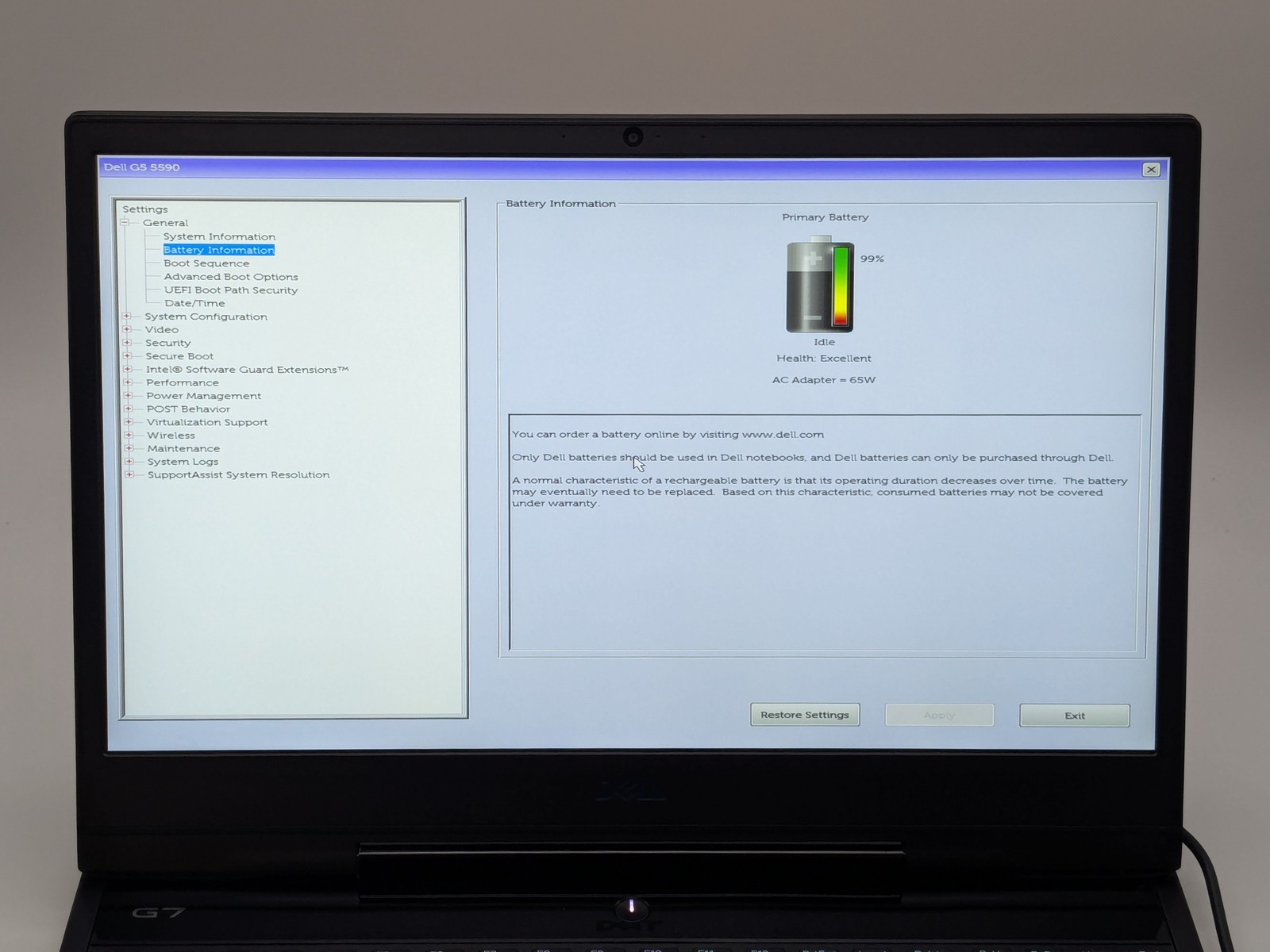Click the battery charge level bar
The image size is (1270, 952).
[841, 286]
